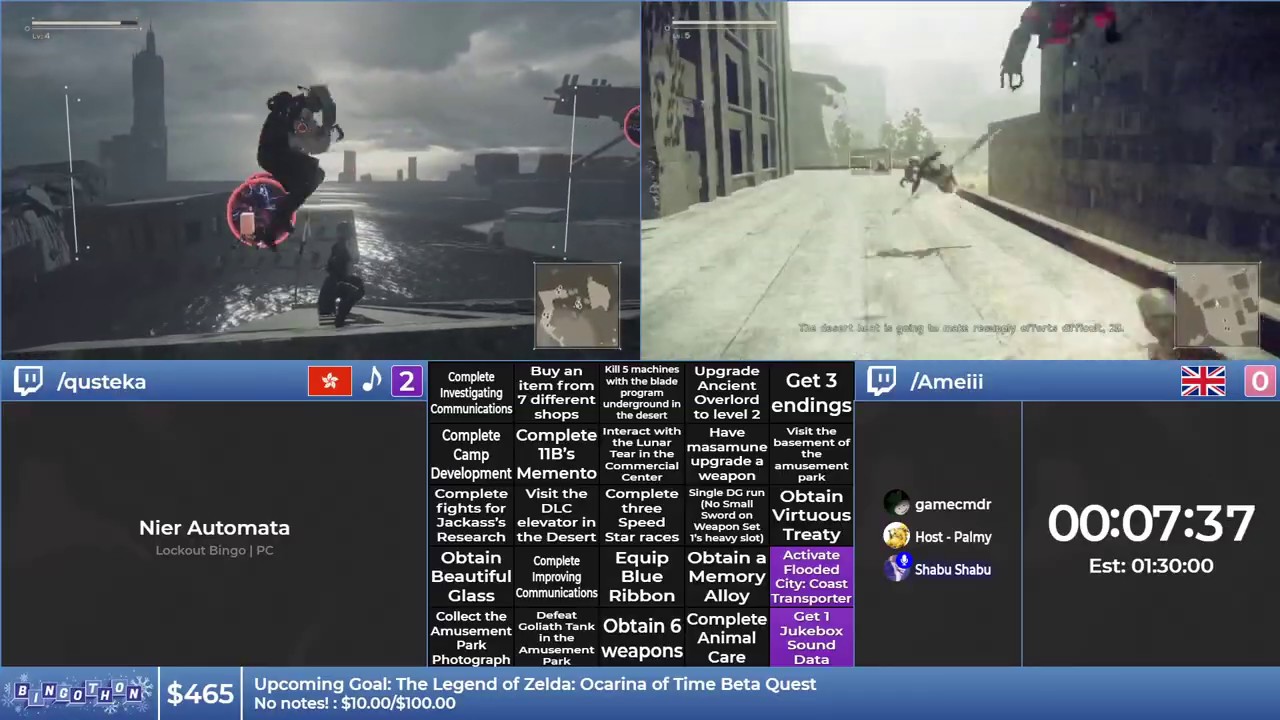This screenshot has height=720, width=1280.
Task: Click the gamecmdr commentator name
Action: tap(953, 505)
